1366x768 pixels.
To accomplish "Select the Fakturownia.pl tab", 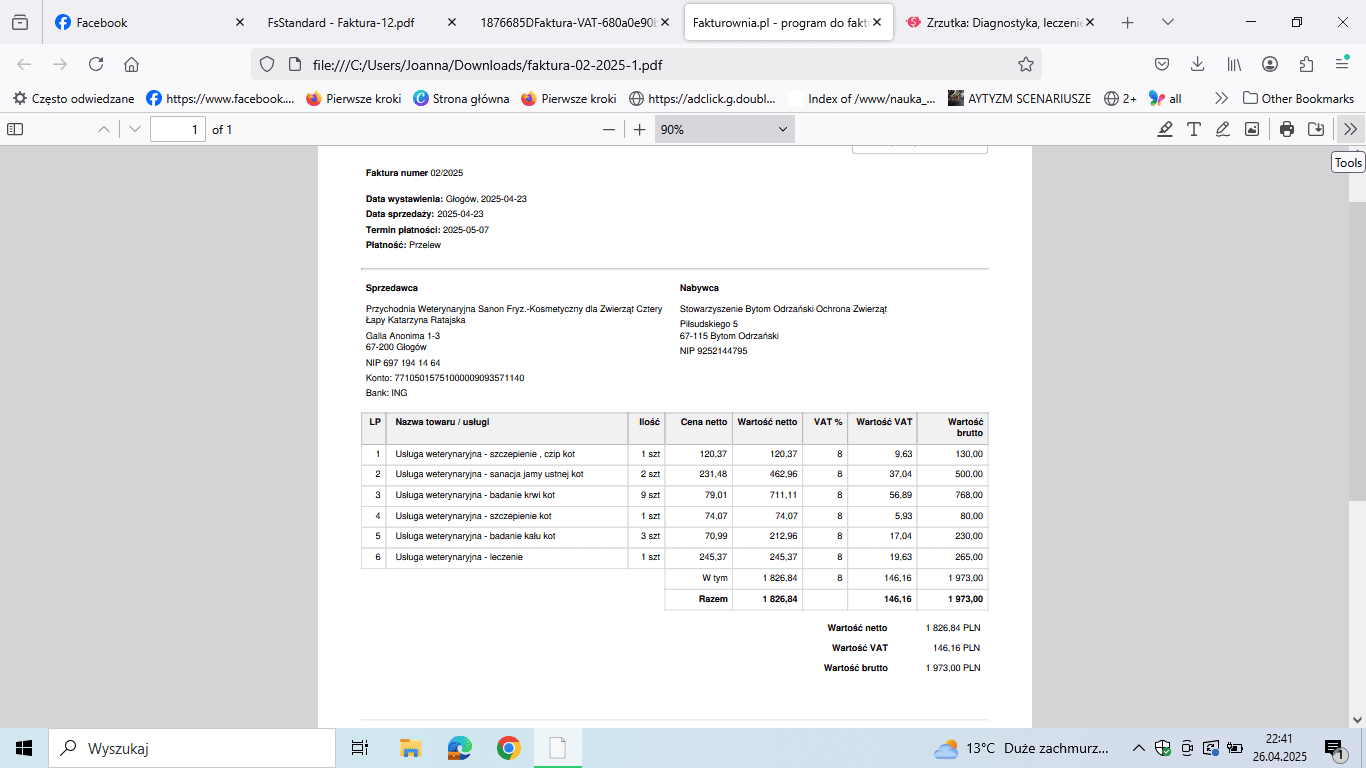I will pyautogui.click(x=788, y=22).
